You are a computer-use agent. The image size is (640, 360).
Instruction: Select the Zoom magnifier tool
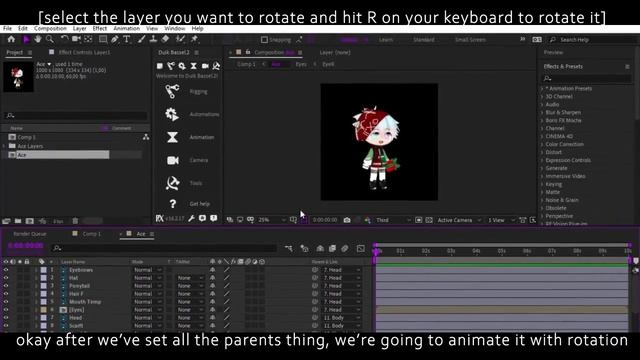[x=49, y=39]
